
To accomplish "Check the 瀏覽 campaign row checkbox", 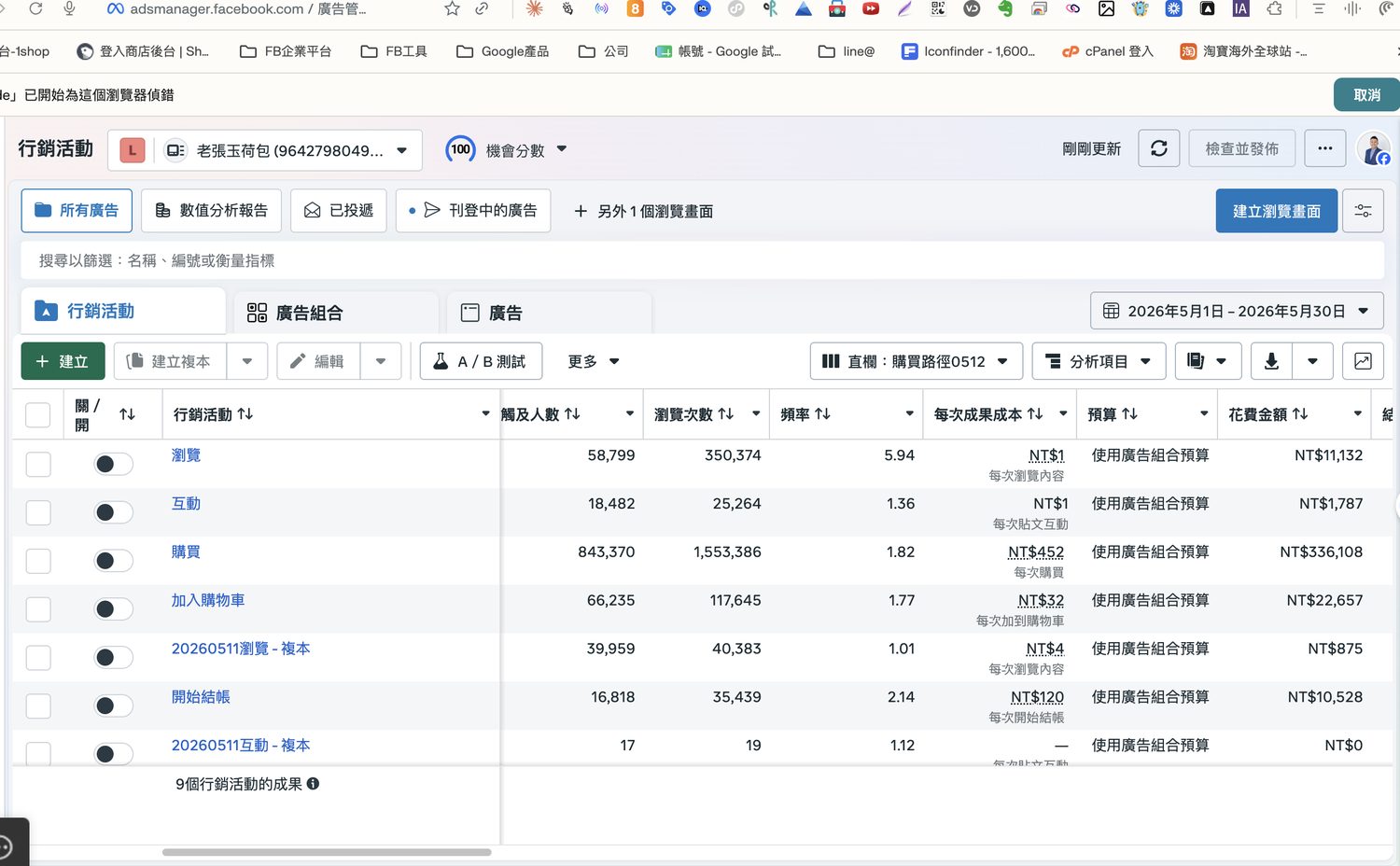I will (38, 464).
